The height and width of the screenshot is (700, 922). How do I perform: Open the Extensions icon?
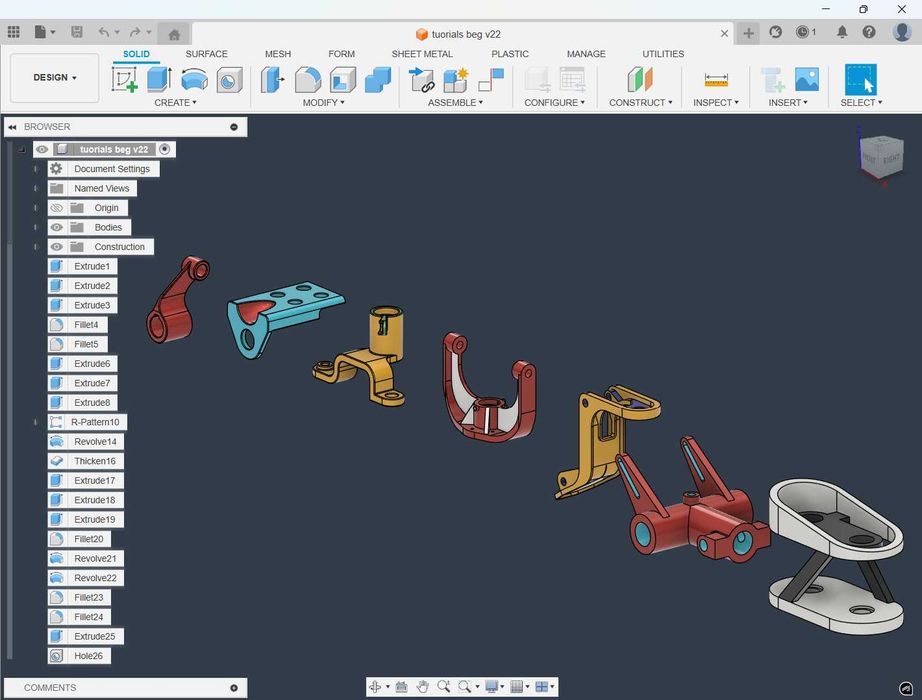point(776,32)
